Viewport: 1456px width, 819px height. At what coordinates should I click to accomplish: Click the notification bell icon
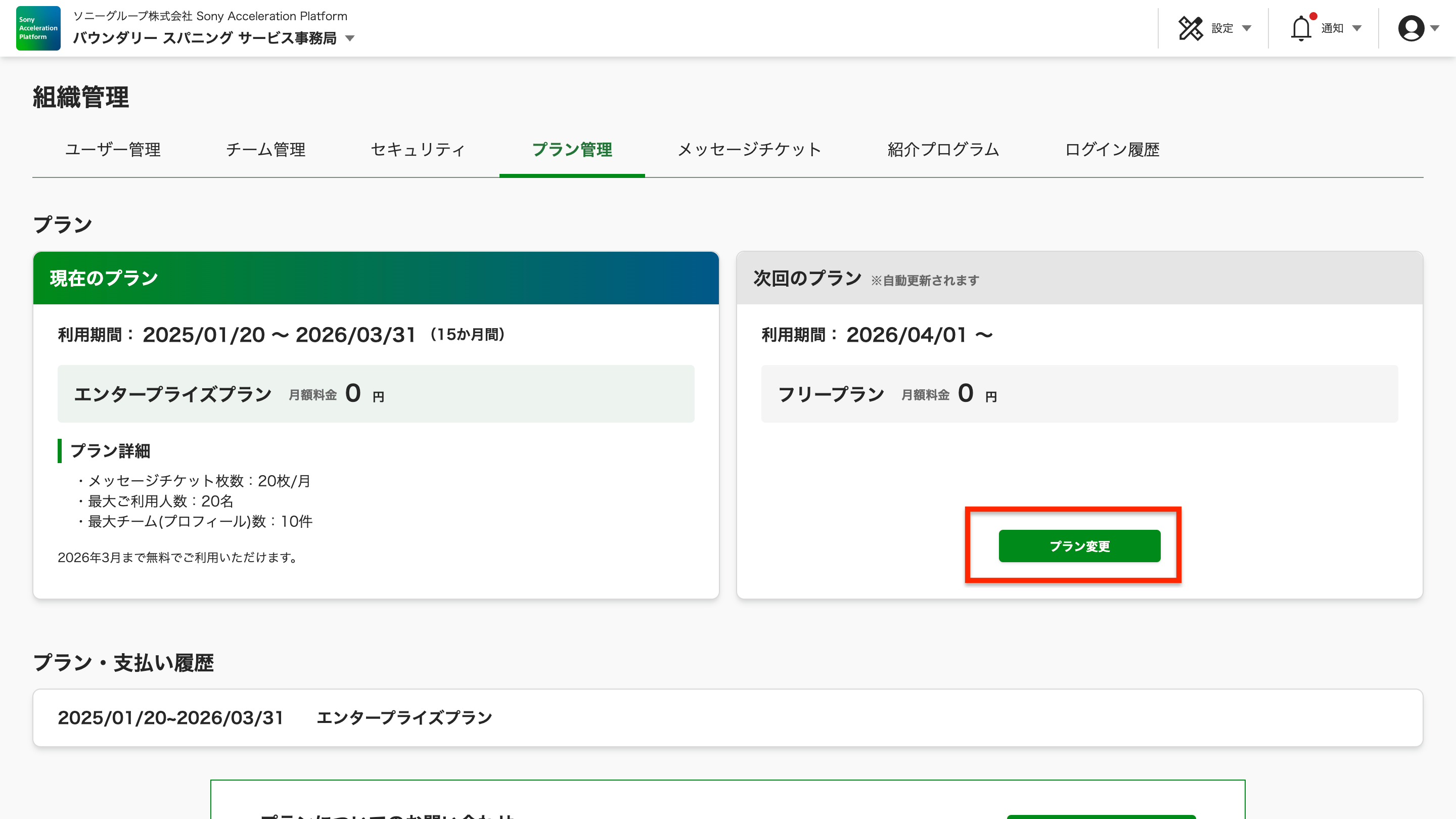1301,29
